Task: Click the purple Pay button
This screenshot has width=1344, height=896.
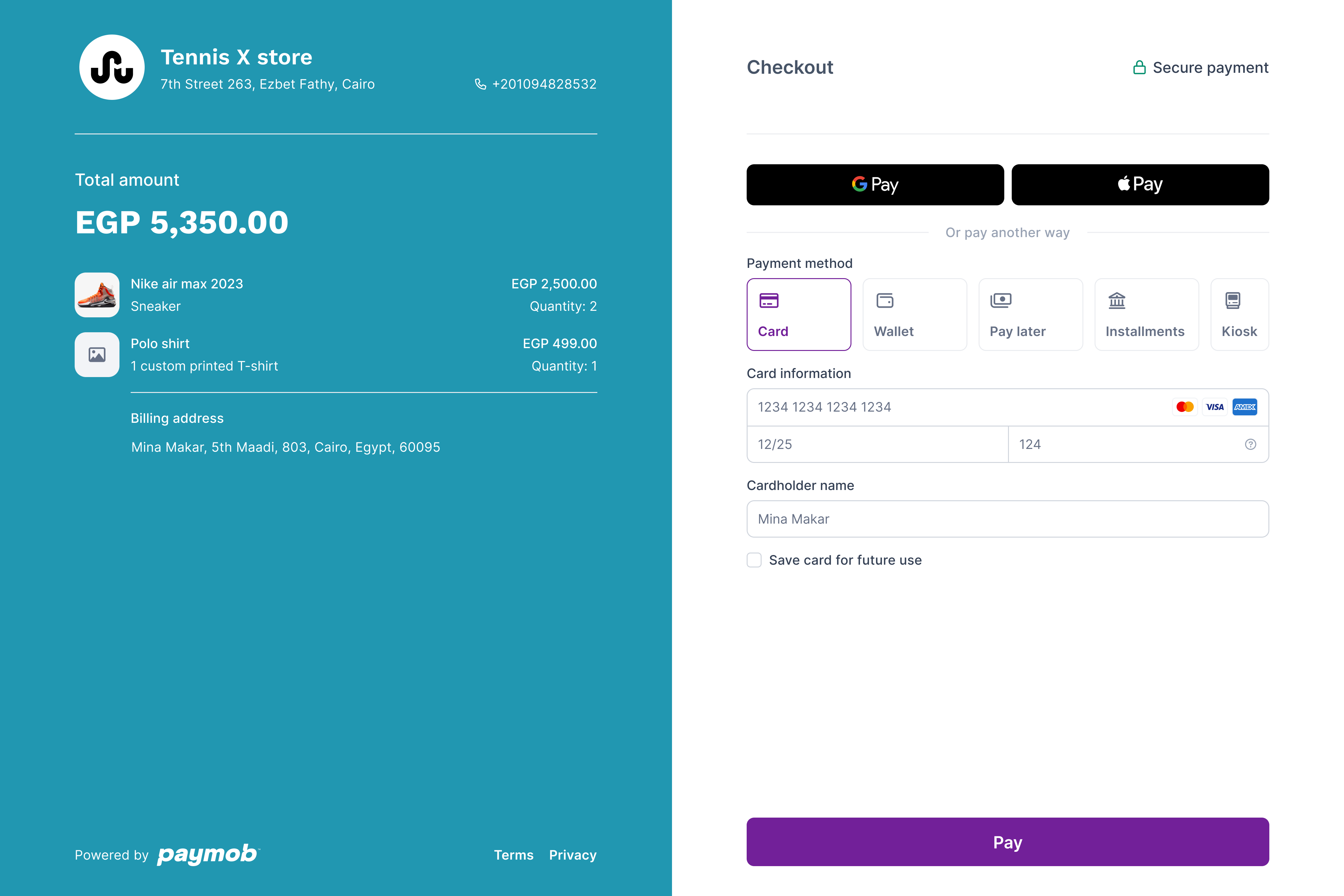Action: point(1007,842)
